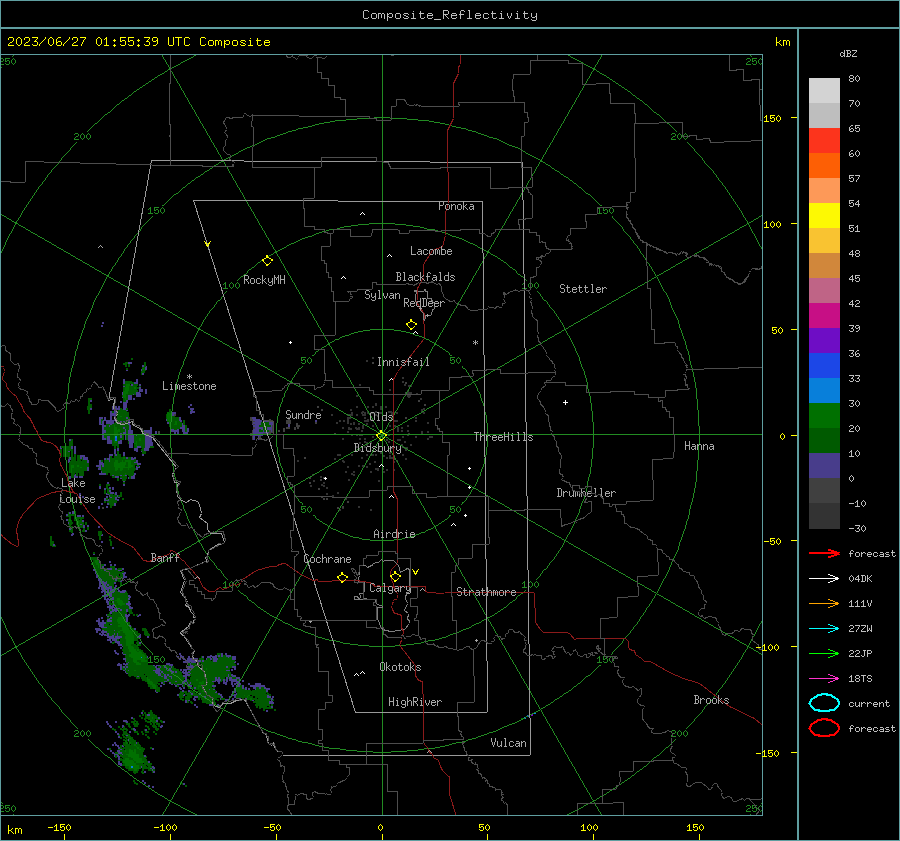
Task: Click the Lake Louise label
Action: pos(77,491)
